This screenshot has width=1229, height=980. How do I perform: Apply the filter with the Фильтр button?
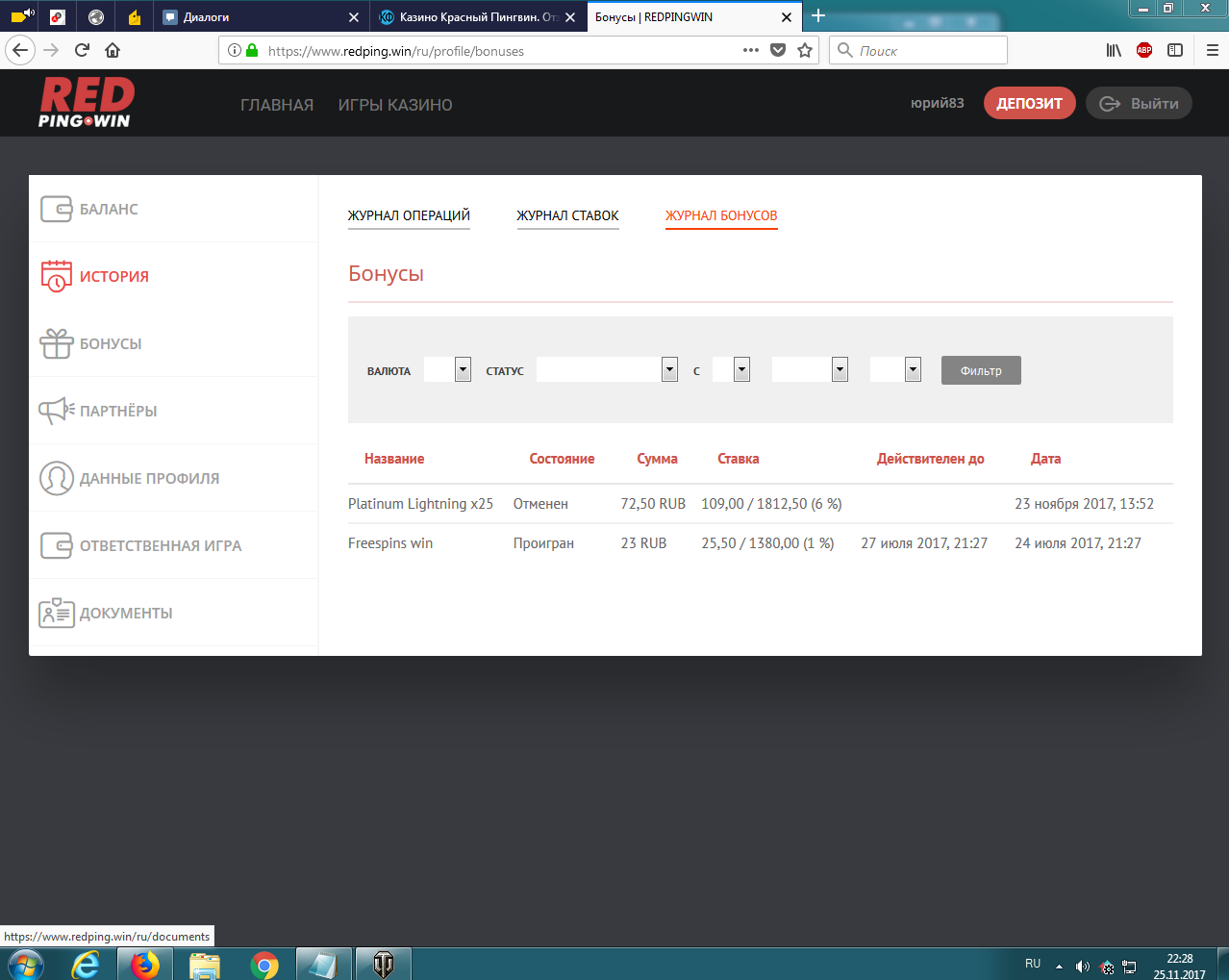(x=981, y=370)
